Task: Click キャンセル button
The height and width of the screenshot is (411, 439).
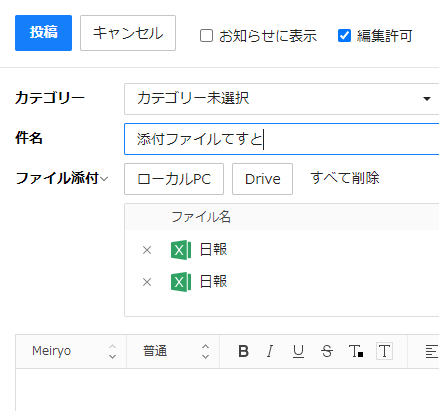Action: point(128,33)
